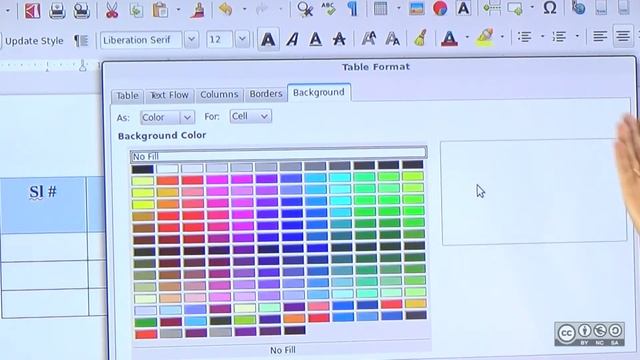Viewport: 640px width, 360px height.
Task: Switch to the Columns tab
Action: tap(219, 94)
